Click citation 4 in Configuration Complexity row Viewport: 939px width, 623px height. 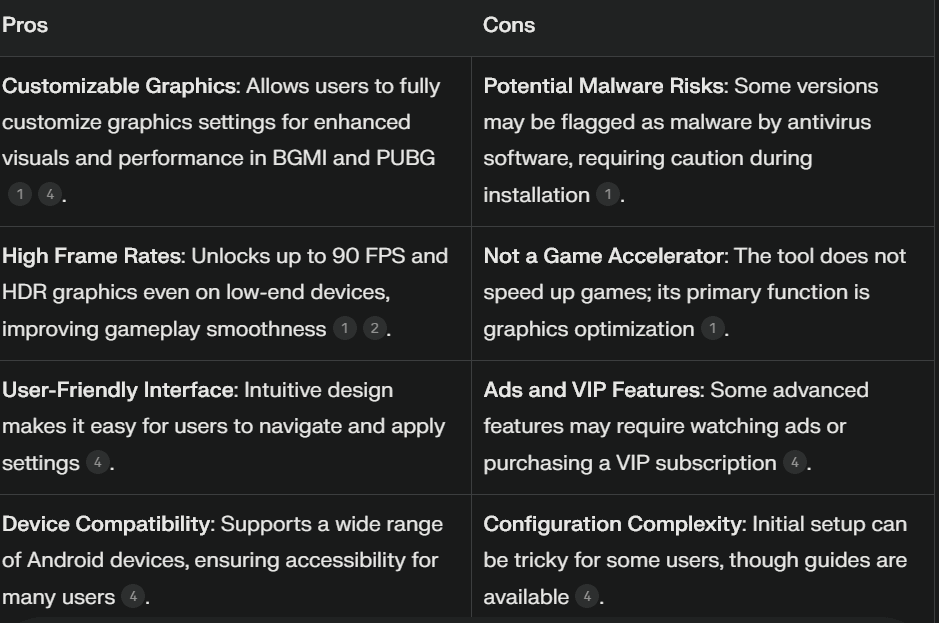click(x=587, y=597)
